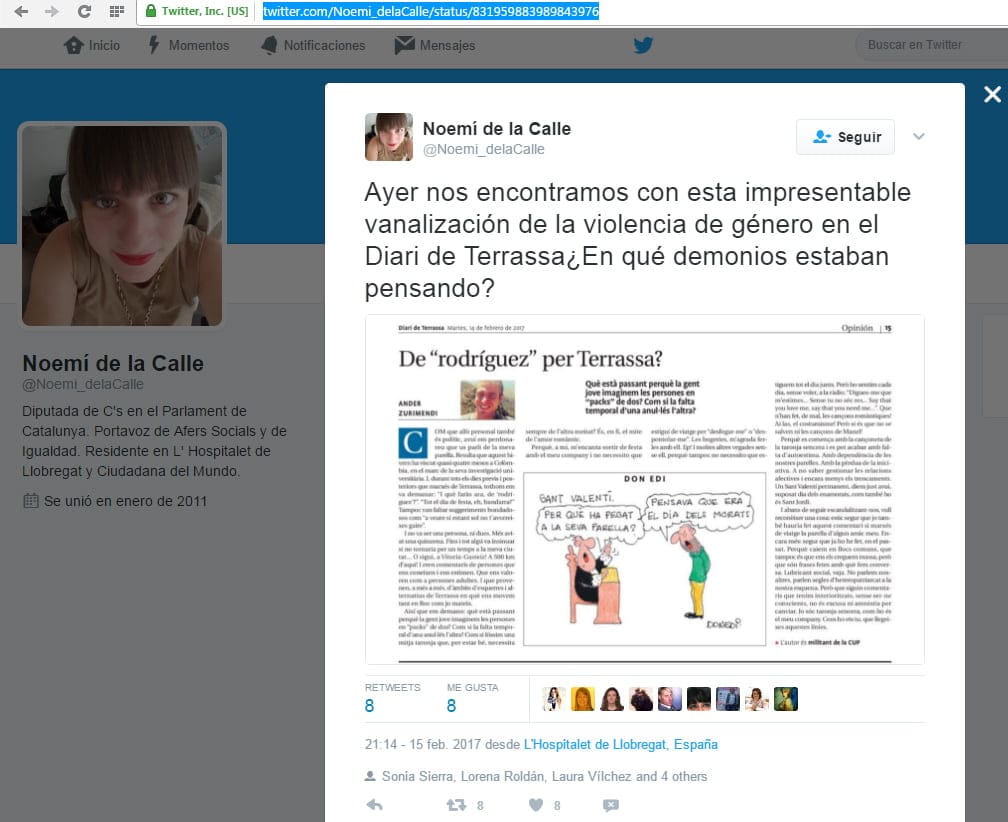Open the Inicio home tab
This screenshot has width=1008, height=822.
point(91,45)
